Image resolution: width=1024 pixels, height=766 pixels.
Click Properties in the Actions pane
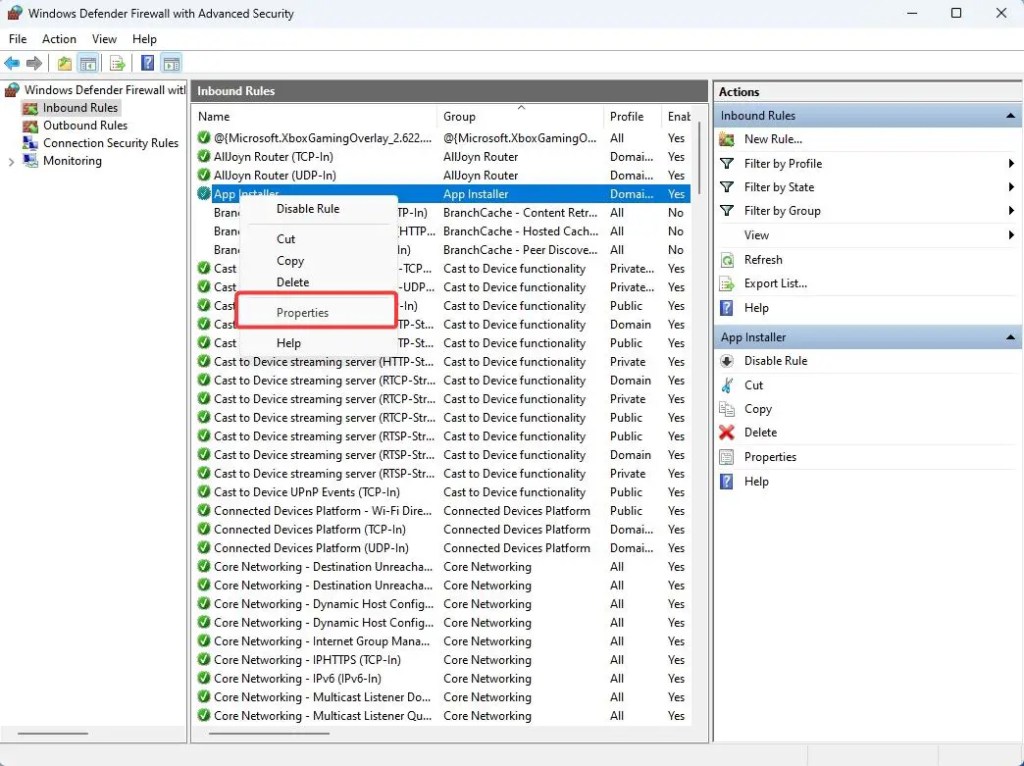pyautogui.click(x=770, y=457)
